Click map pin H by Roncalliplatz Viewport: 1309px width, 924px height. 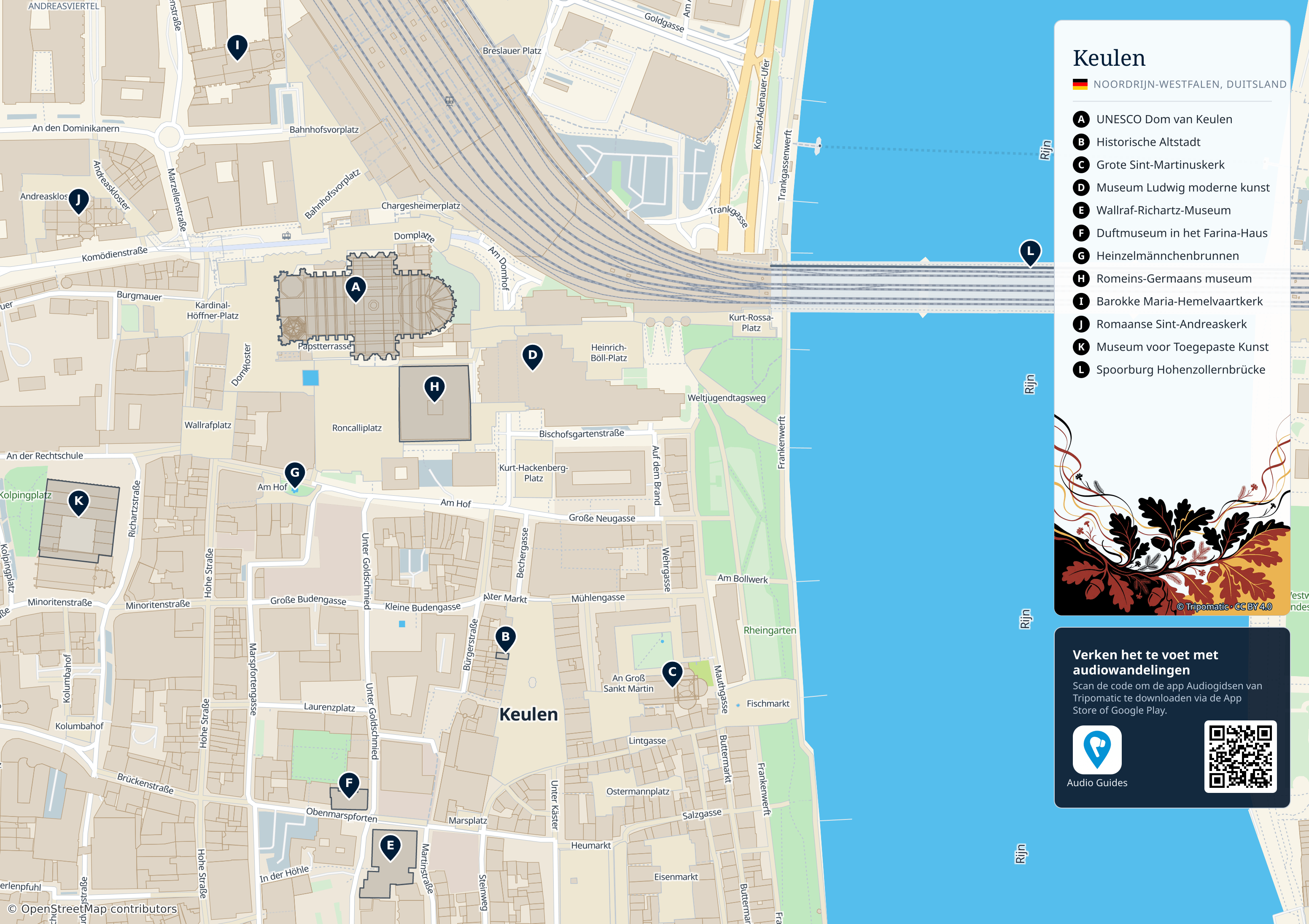tap(434, 389)
